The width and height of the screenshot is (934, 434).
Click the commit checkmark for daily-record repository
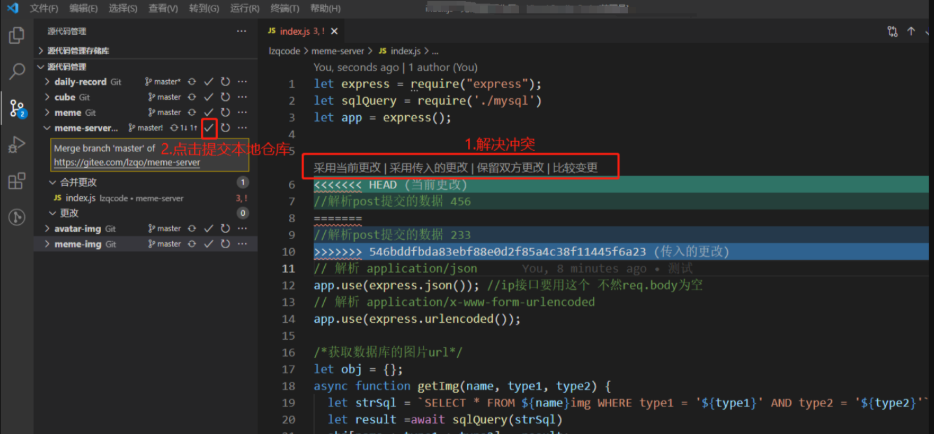point(208,82)
